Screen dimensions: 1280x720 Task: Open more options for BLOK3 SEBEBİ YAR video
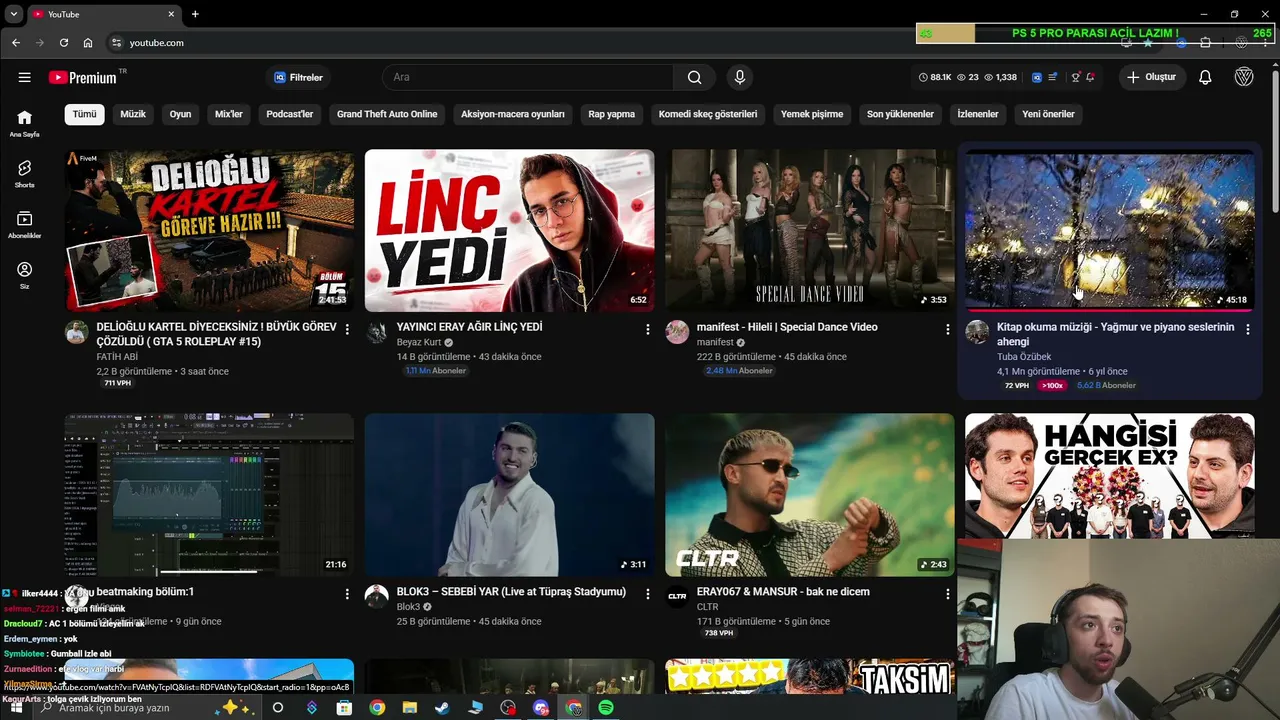648,594
